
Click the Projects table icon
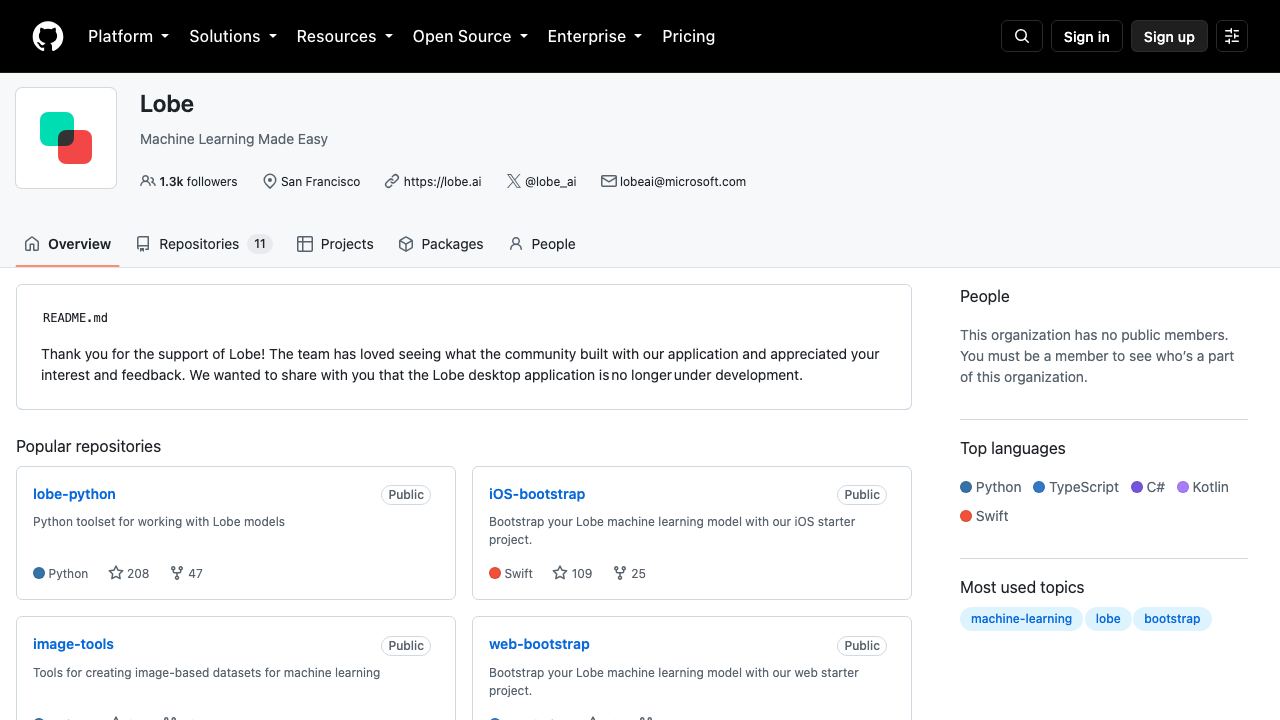pos(305,244)
